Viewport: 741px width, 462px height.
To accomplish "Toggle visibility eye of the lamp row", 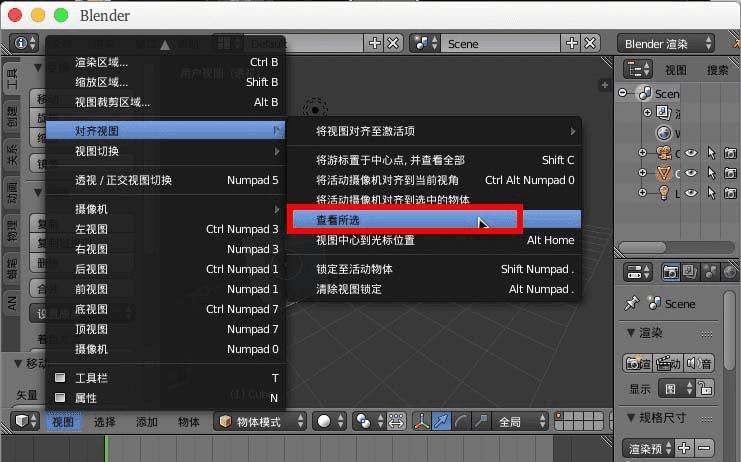I will (691, 193).
